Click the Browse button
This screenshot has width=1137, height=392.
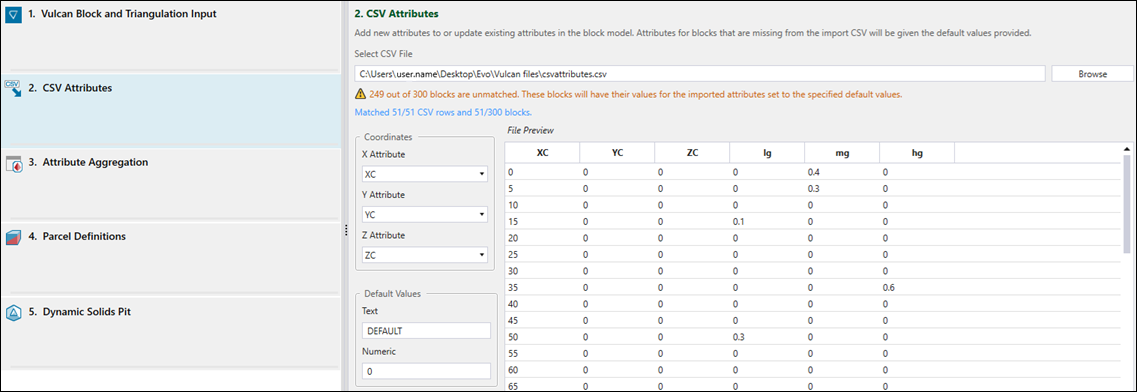1092,74
